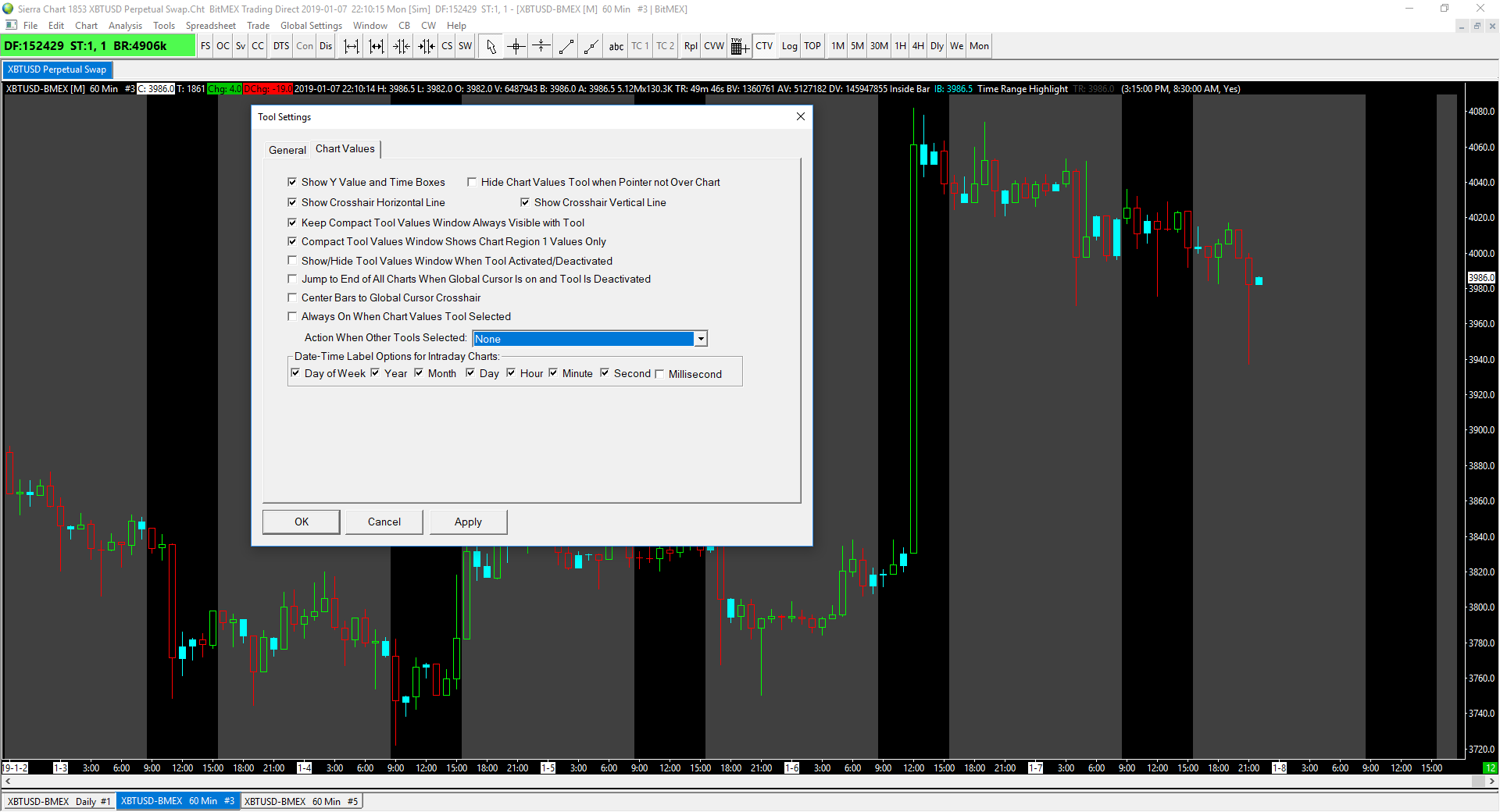Open the Tool Values Window icon
Screen dimensions: 1500x812
tap(739, 46)
